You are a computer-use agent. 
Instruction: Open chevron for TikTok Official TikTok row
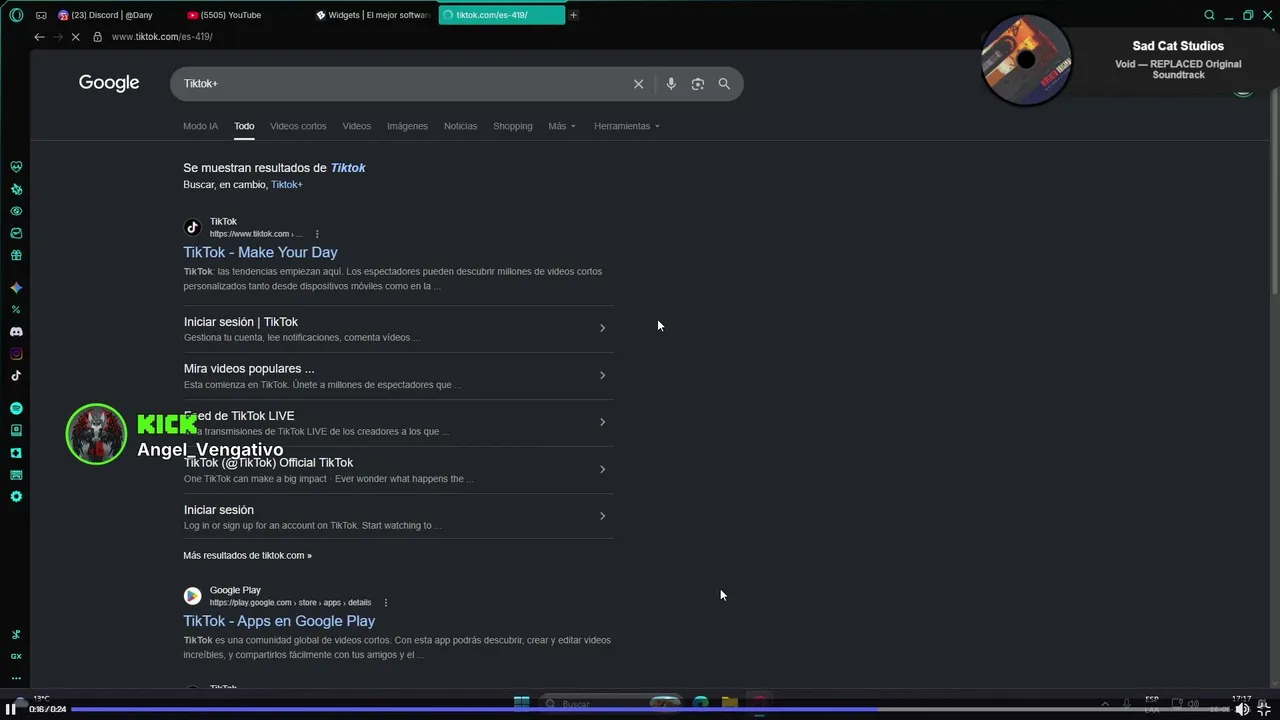coord(602,469)
